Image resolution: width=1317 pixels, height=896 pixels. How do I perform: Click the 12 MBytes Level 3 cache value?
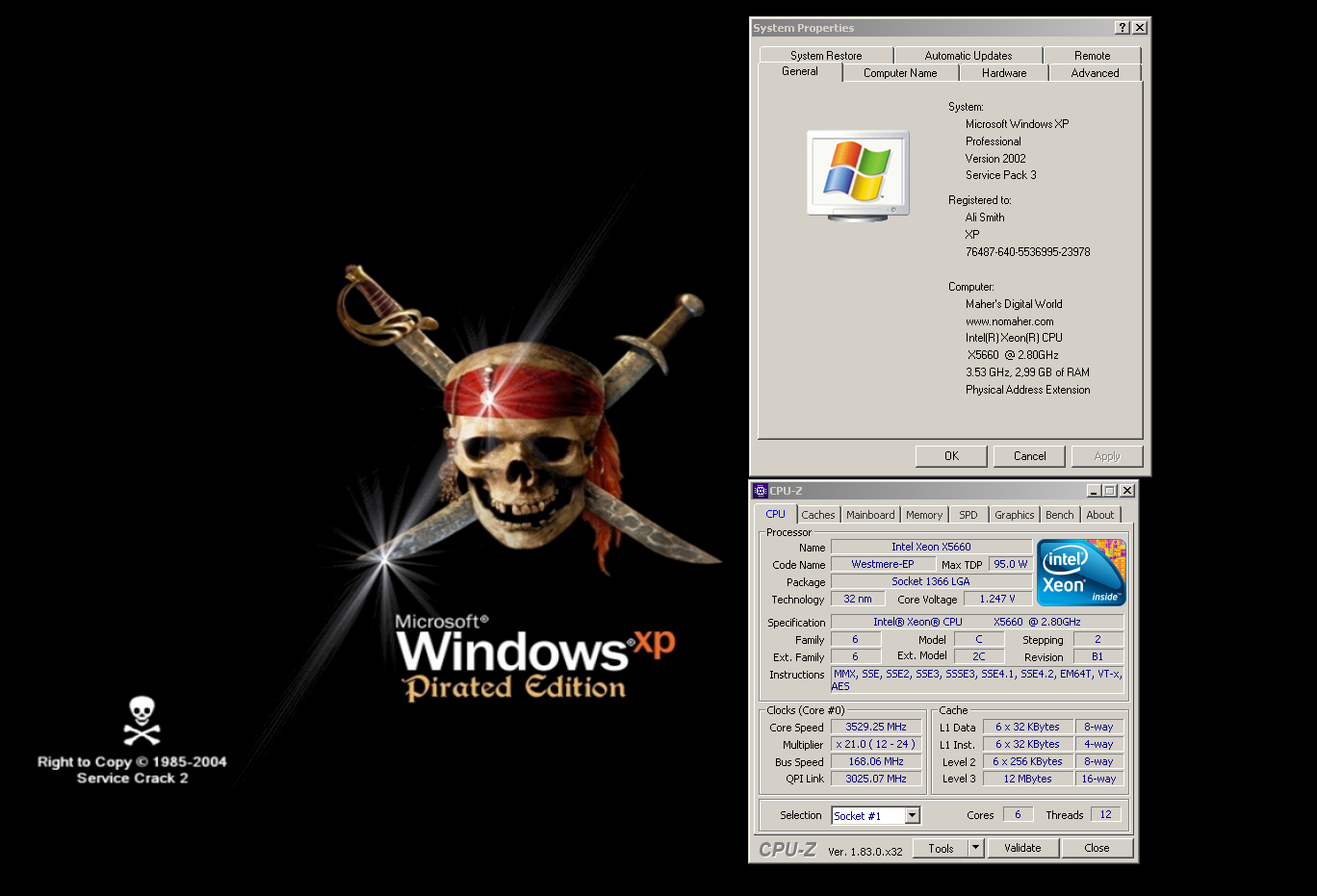pyautogui.click(x=1027, y=779)
